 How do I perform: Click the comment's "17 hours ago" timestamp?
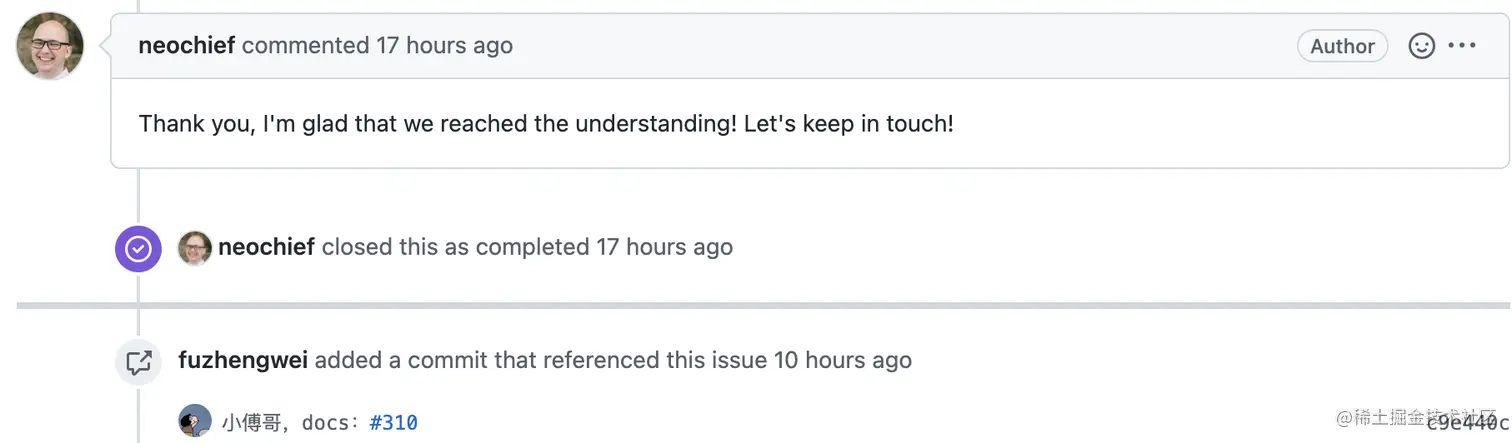[444, 46]
